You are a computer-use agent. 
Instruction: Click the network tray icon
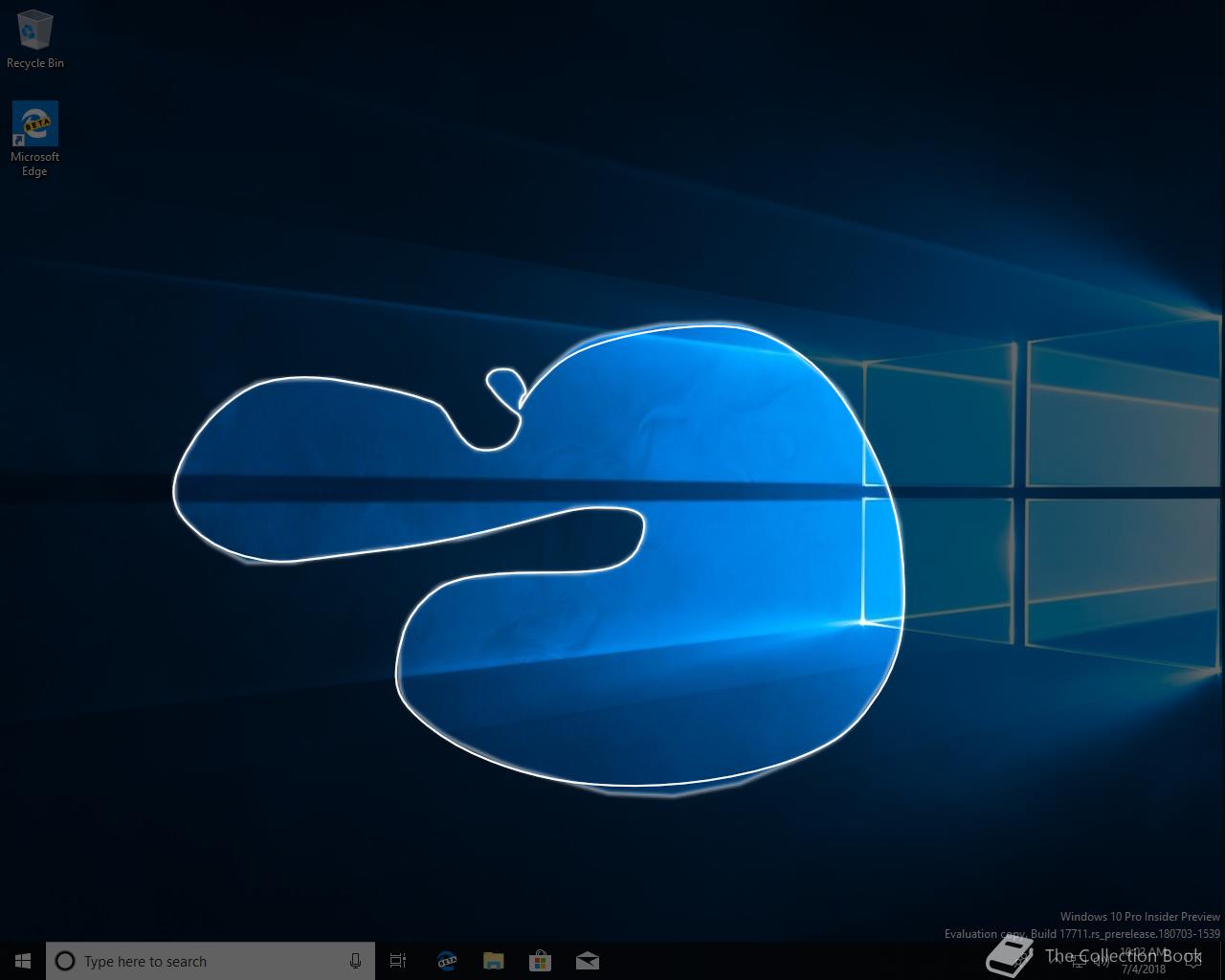[x=1079, y=962]
